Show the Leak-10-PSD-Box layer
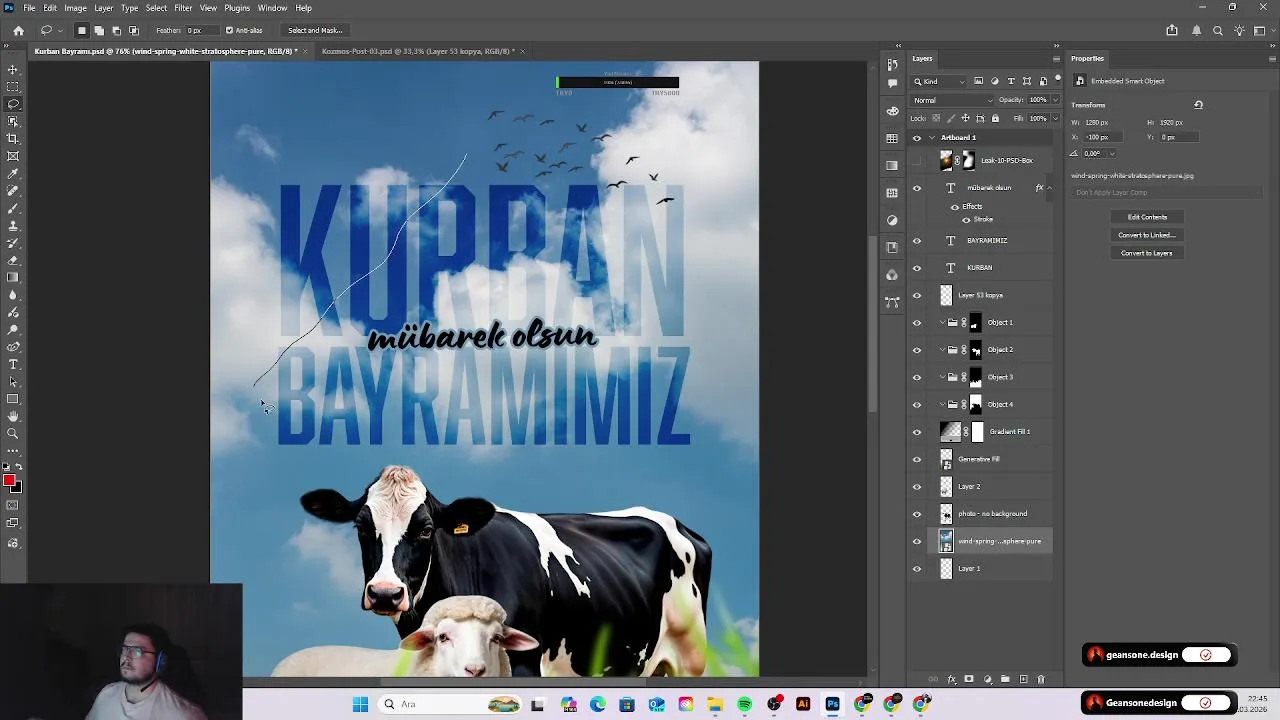 917,160
